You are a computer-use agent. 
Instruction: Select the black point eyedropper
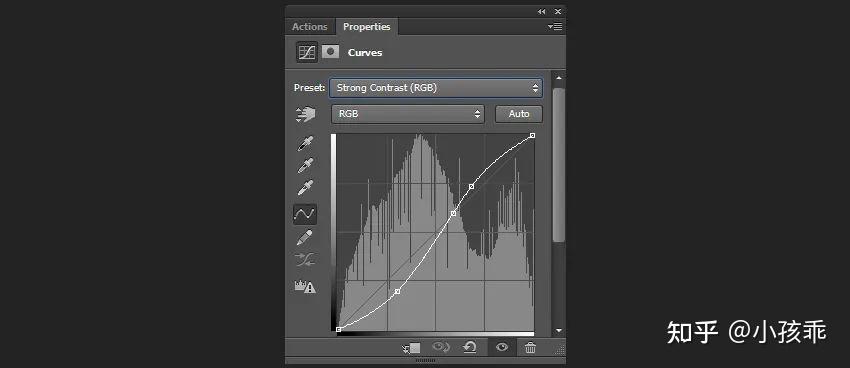coord(305,144)
